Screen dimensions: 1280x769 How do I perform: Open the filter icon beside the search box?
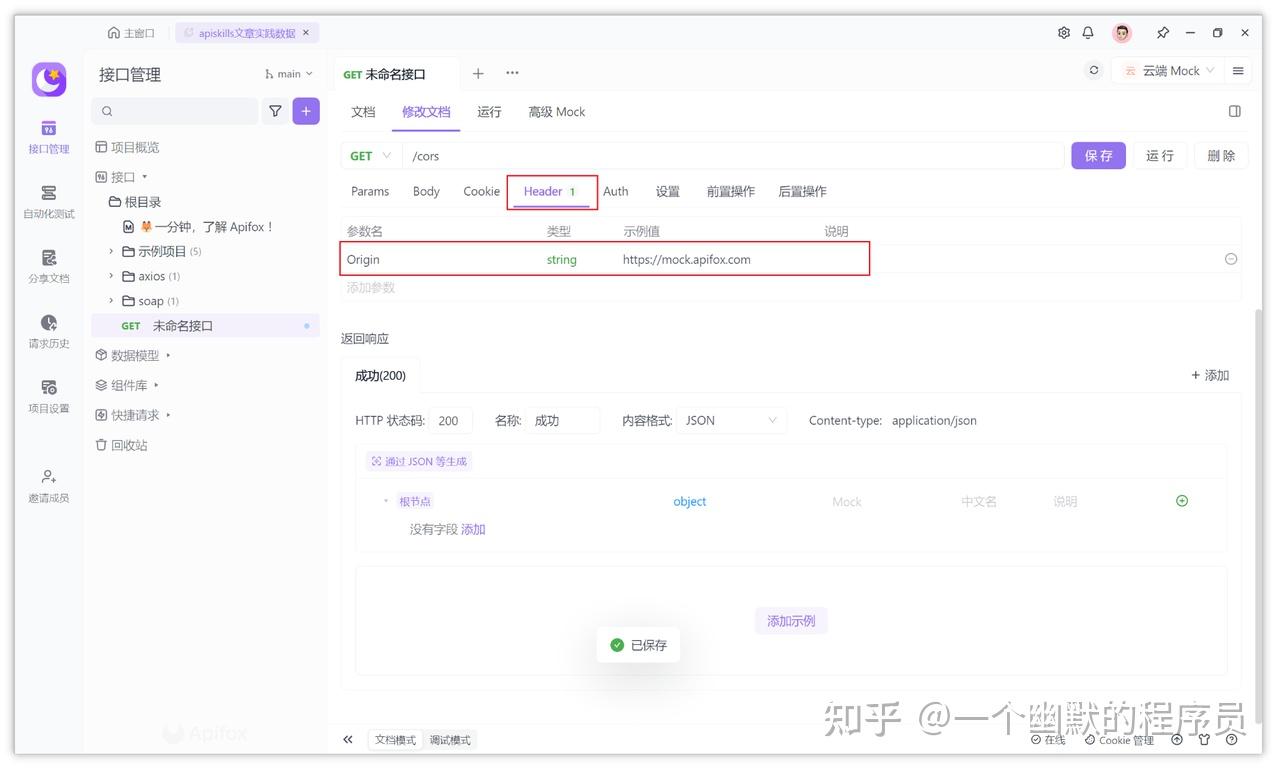click(275, 111)
